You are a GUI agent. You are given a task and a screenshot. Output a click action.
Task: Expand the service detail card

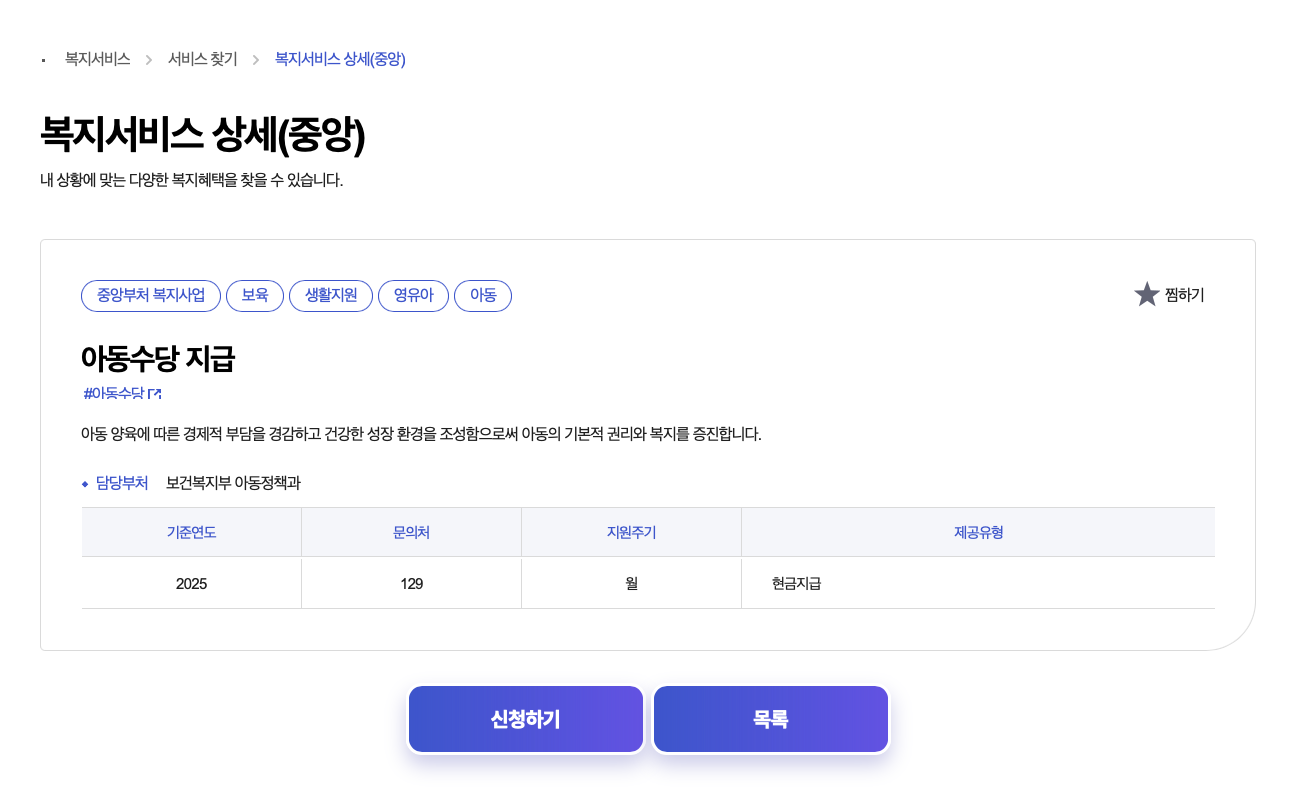coord(648,443)
